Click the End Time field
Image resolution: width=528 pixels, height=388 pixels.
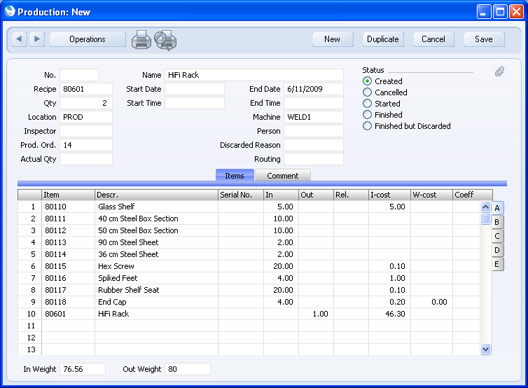(x=314, y=103)
